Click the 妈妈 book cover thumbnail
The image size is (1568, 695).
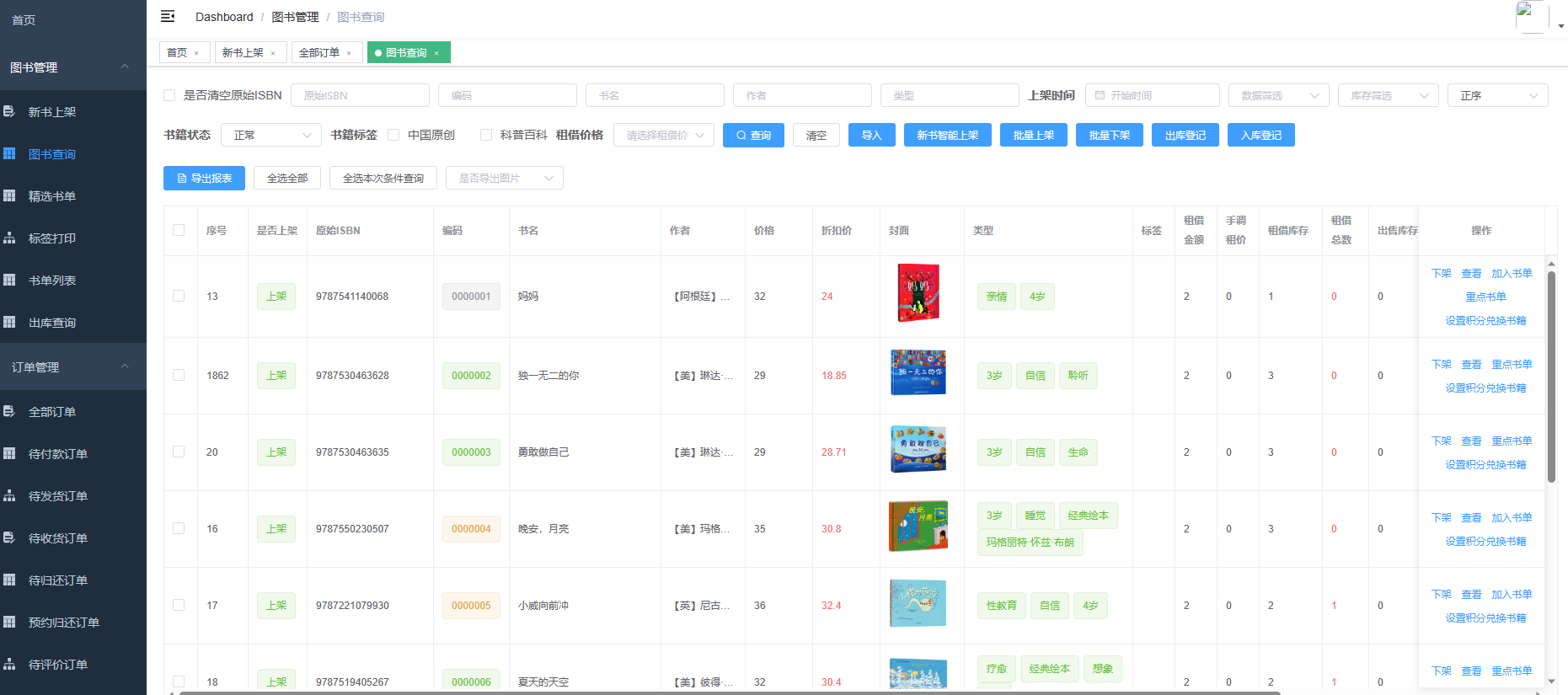(918, 293)
